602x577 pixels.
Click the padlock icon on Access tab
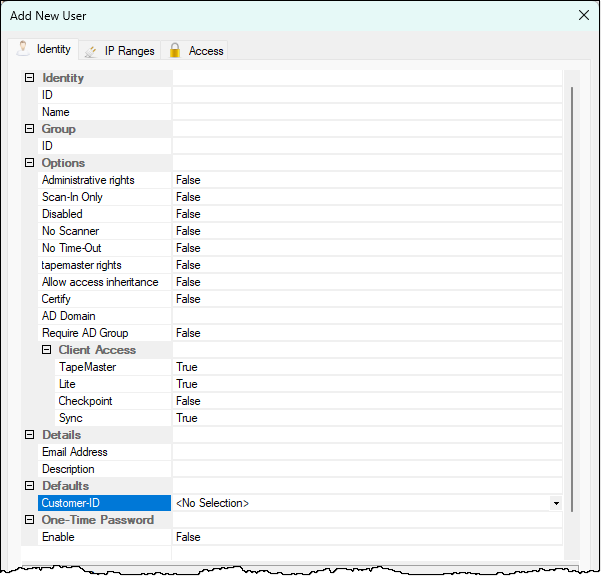[x=175, y=50]
